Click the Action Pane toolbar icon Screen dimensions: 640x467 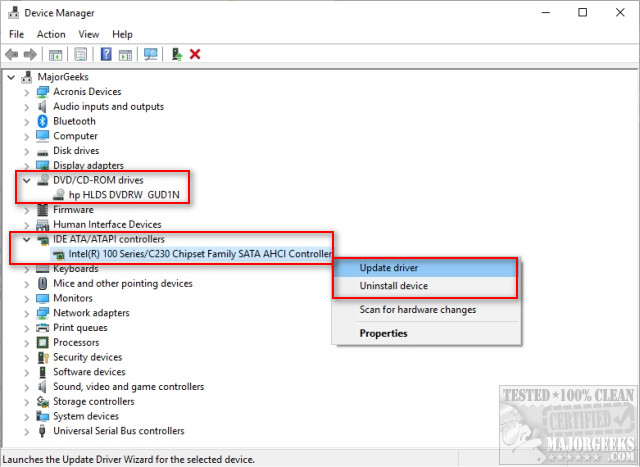125,54
